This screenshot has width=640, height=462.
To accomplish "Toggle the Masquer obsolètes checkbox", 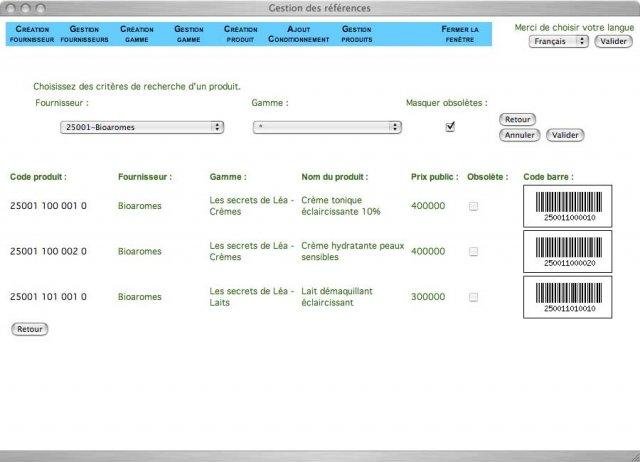I will [450, 127].
